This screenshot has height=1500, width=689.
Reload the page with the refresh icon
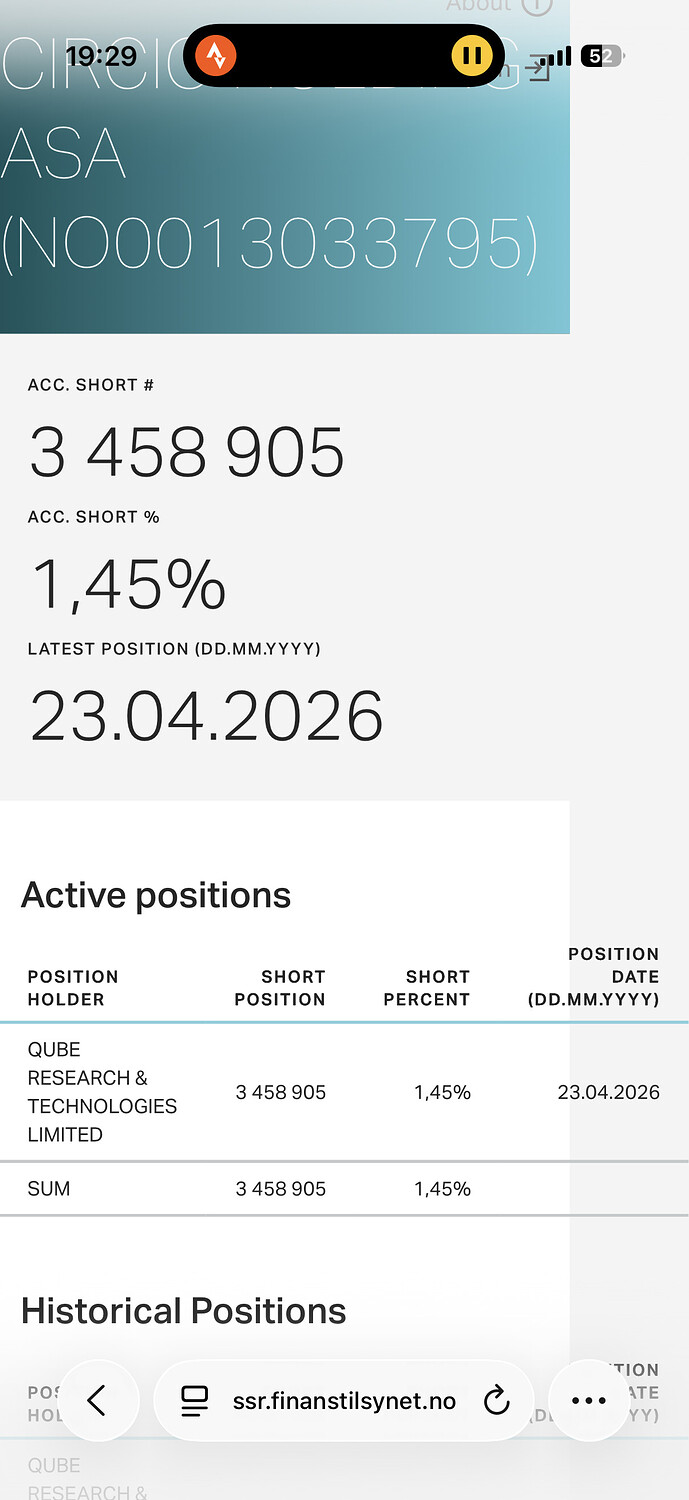497,1402
